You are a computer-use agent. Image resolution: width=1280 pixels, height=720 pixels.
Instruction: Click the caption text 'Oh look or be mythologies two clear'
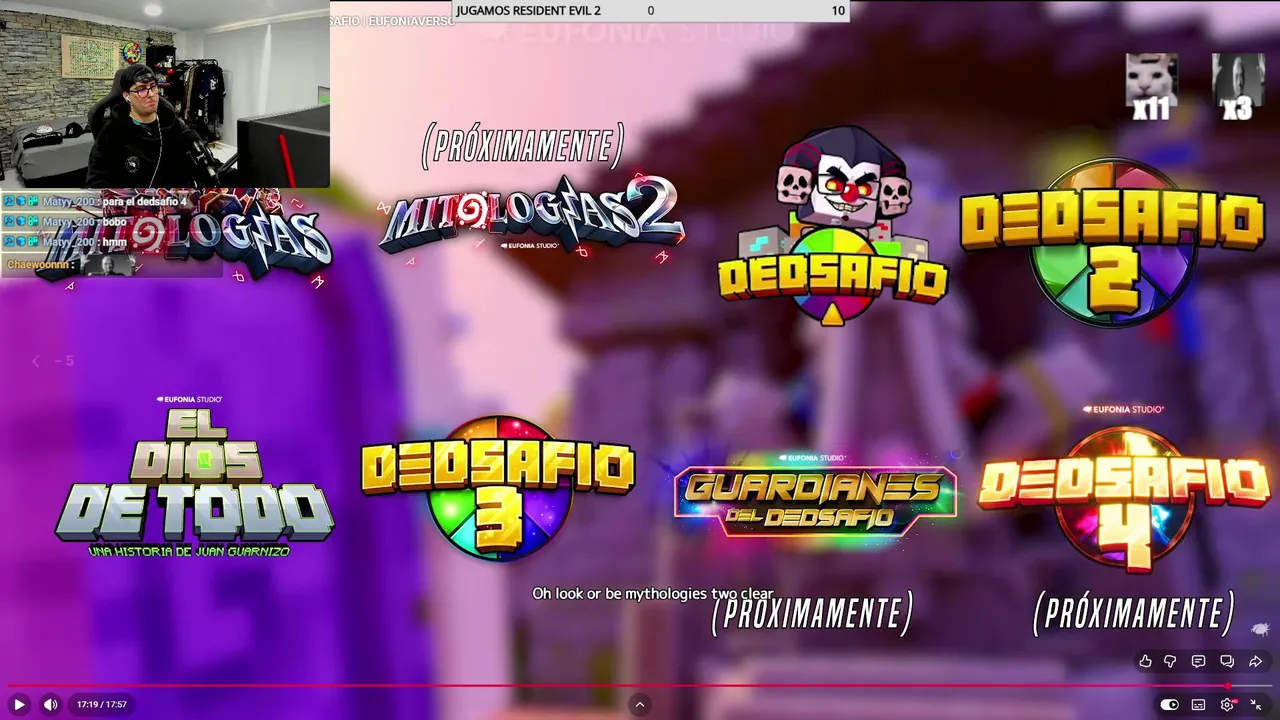tap(653, 593)
